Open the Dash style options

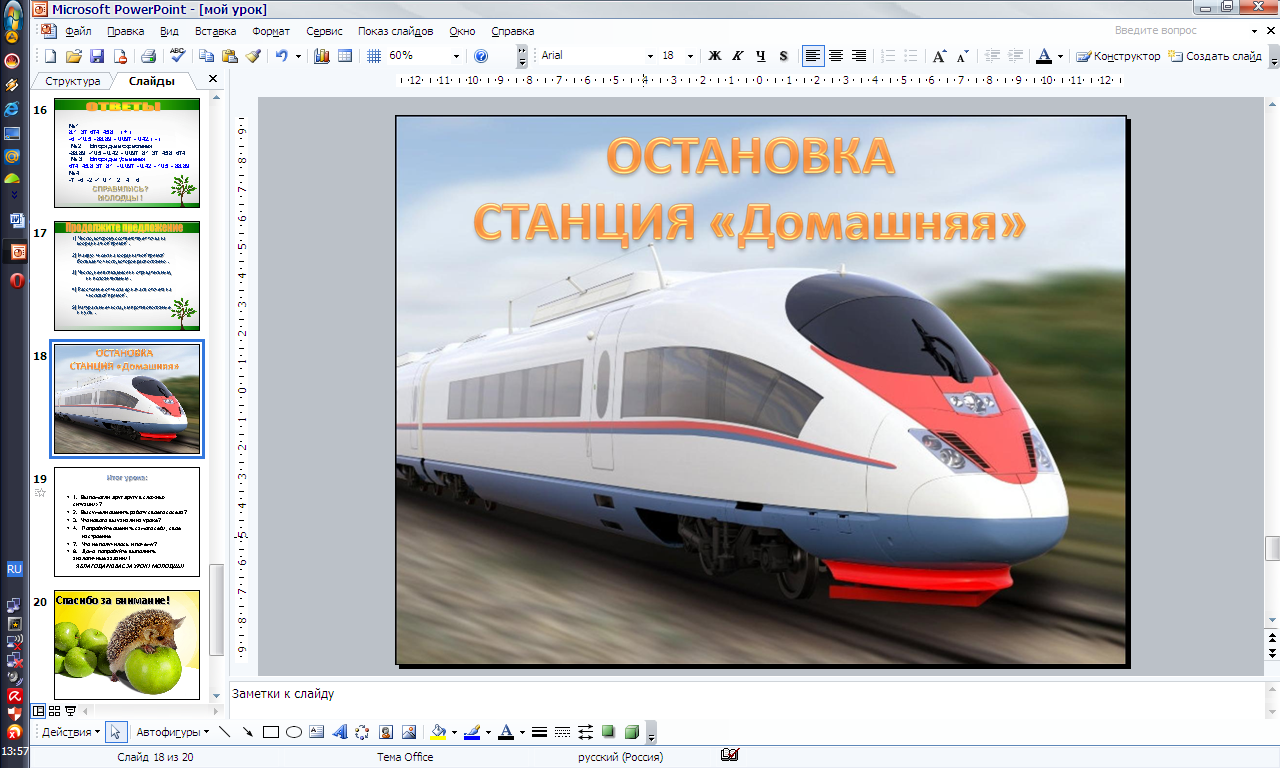pyautogui.click(x=562, y=732)
